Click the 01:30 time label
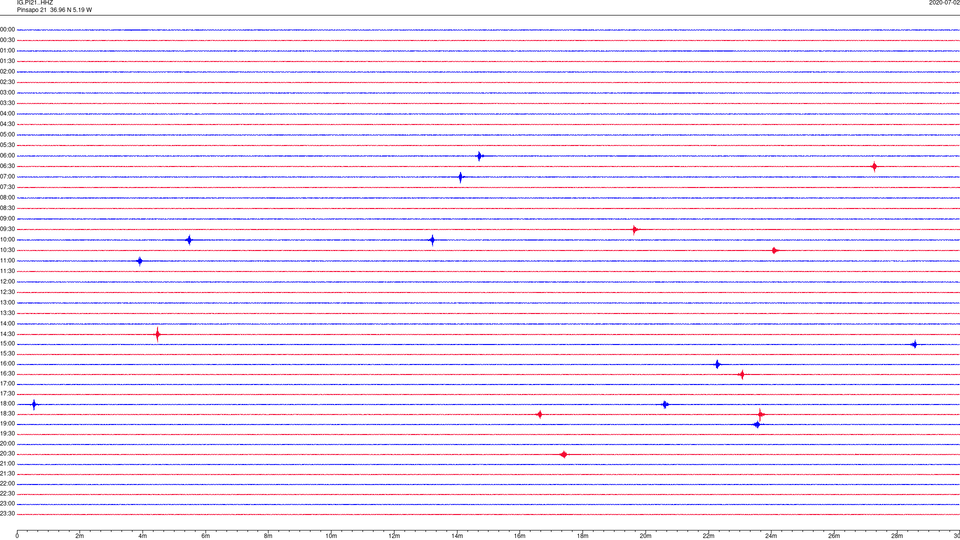Screen dimensions: 960x540 click(x=7, y=61)
